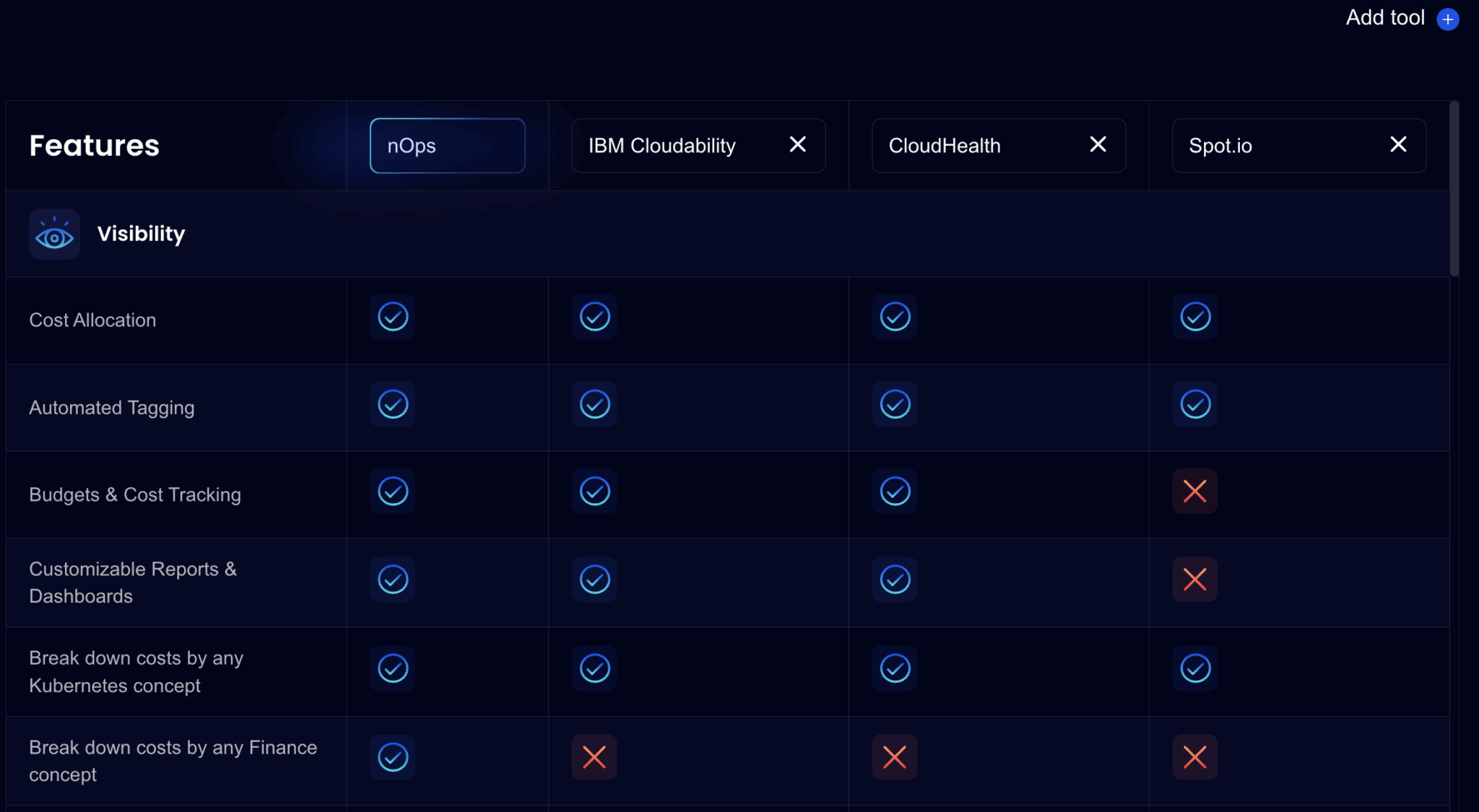This screenshot has height=812, width=1479.
Task: Select the nOps Automated Tagging checkmark icon
Action: 392,404
